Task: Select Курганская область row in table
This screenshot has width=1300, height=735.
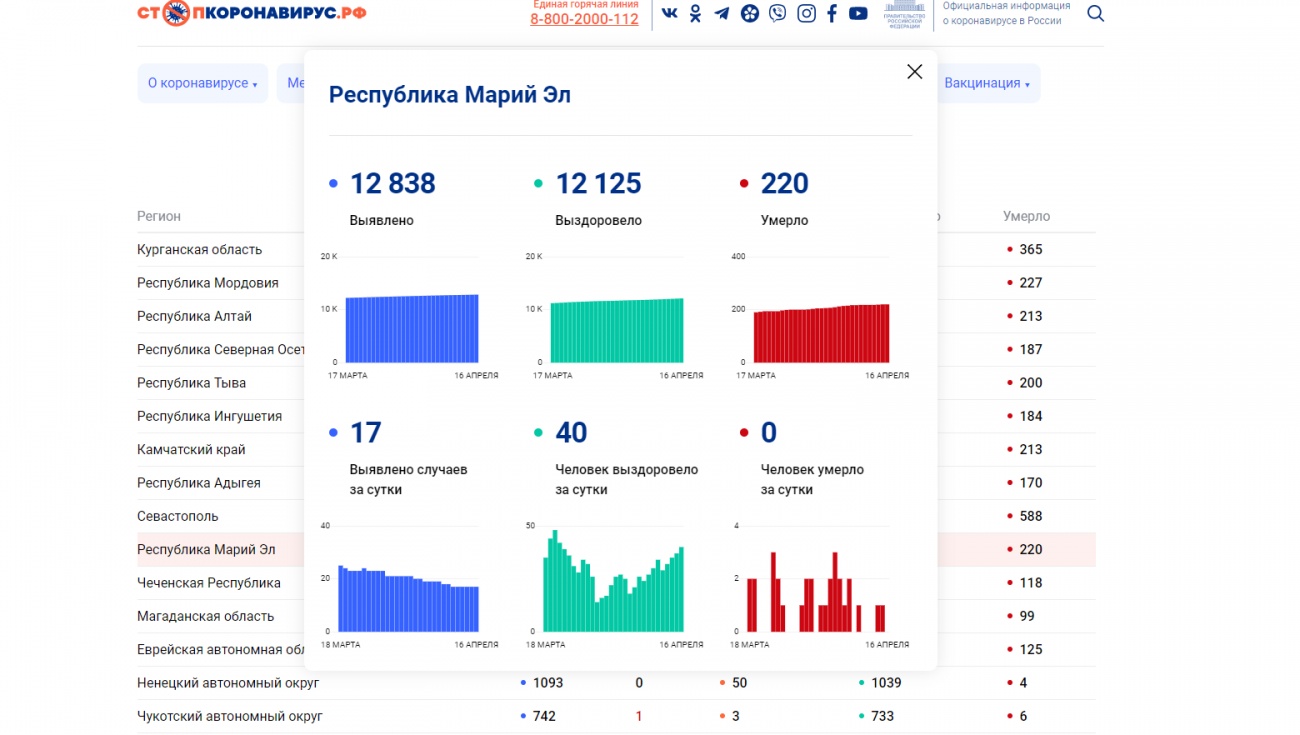Action: click(x=200, y=250)
